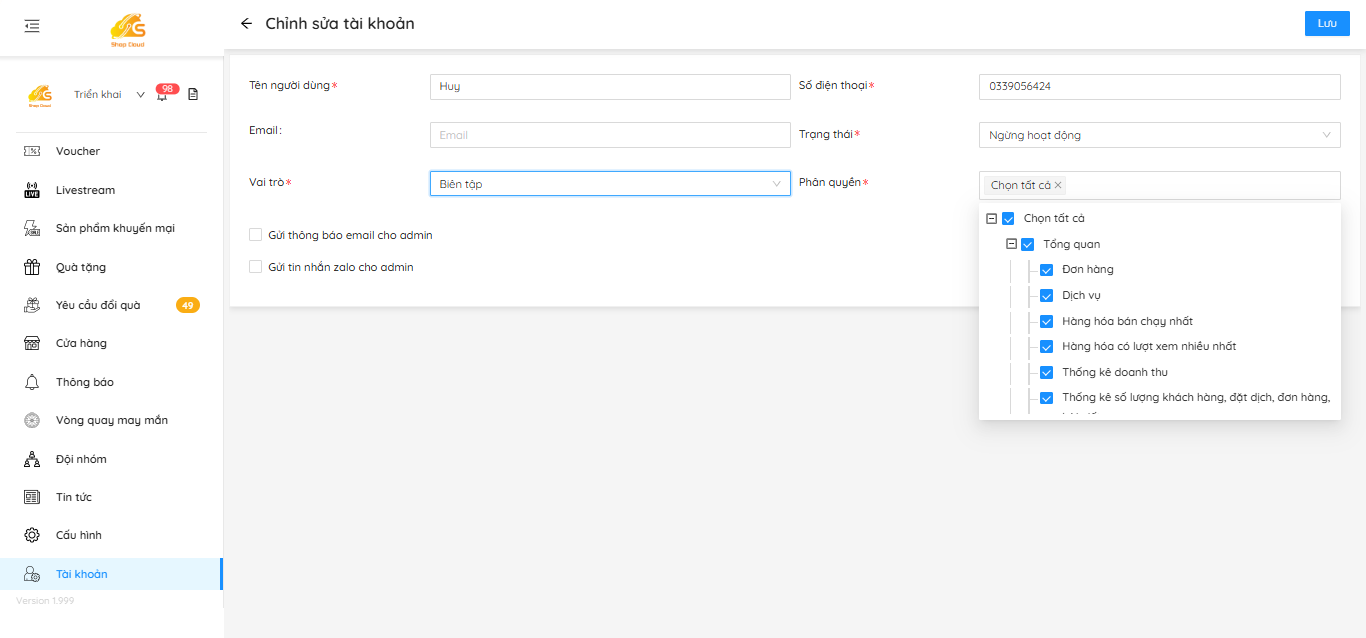Open the Voucher menu item
1366x638 pixels.
tap(78, 151)
